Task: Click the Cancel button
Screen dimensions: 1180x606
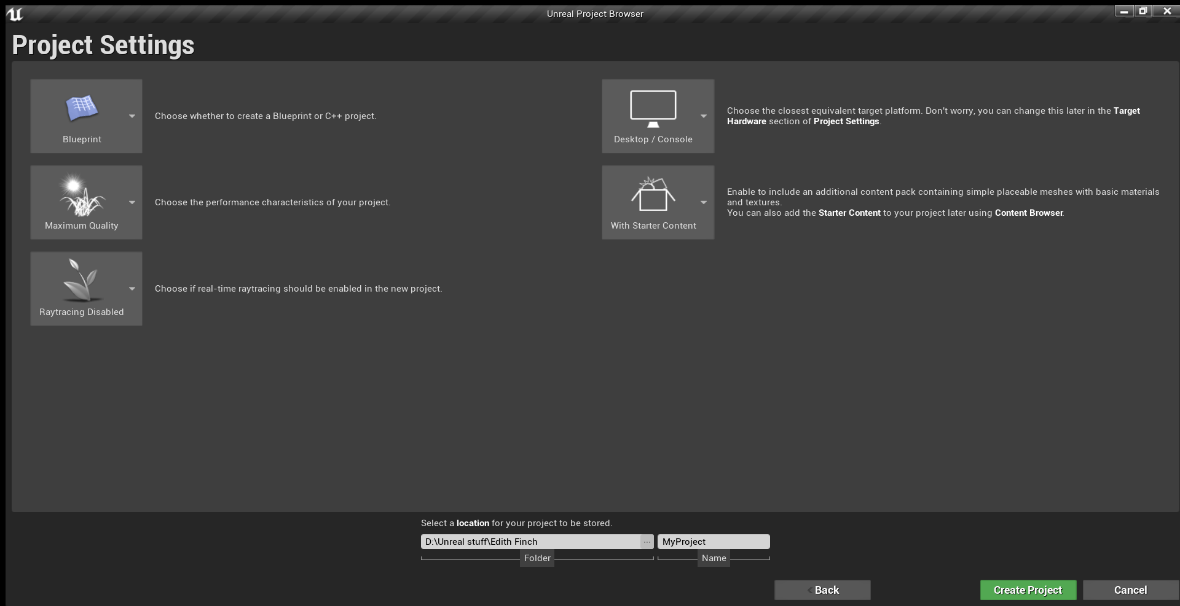Action: coord(1130,590)
